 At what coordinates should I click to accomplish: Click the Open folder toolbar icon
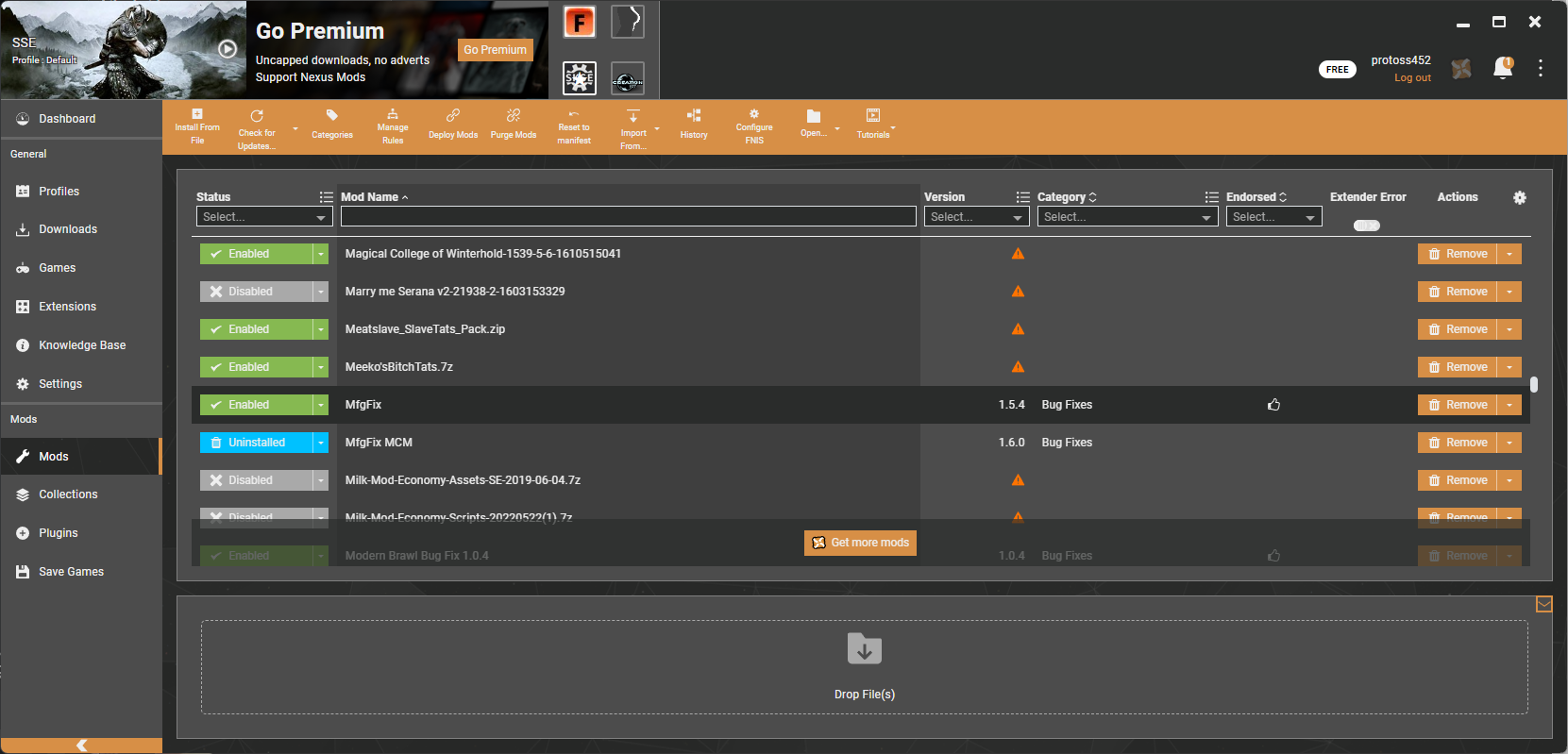813,123
